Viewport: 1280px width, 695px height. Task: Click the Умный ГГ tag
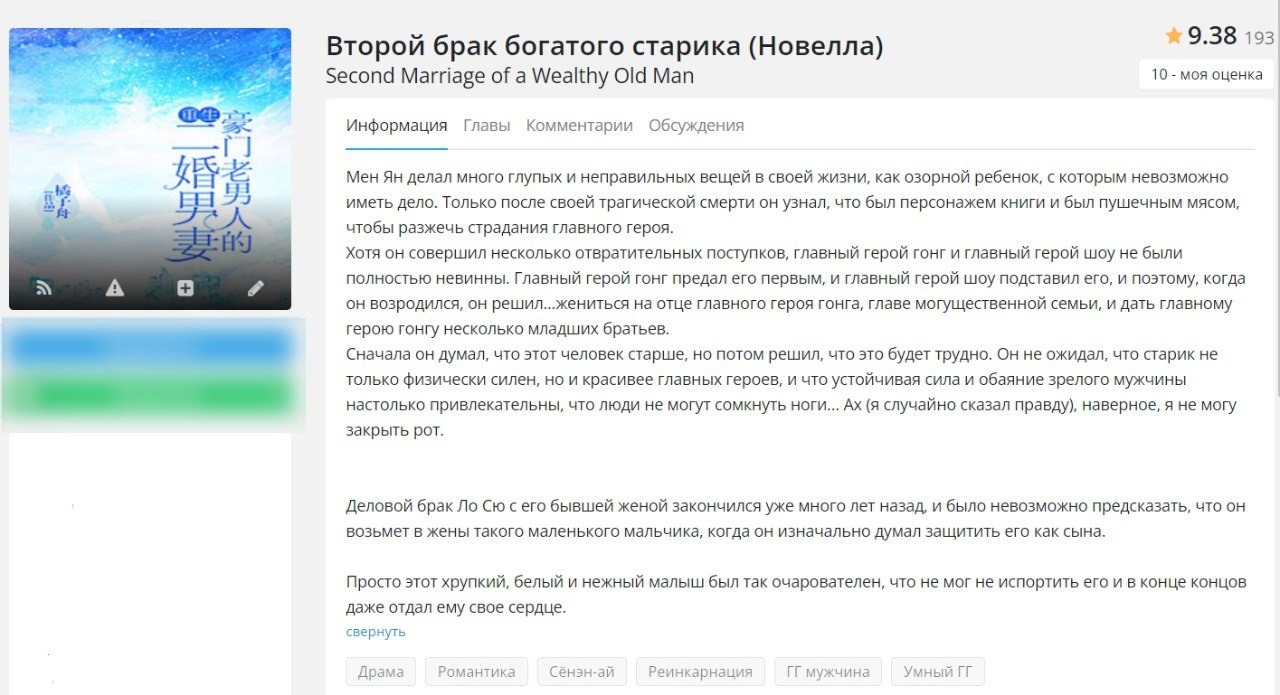click(x=937, y=672)
